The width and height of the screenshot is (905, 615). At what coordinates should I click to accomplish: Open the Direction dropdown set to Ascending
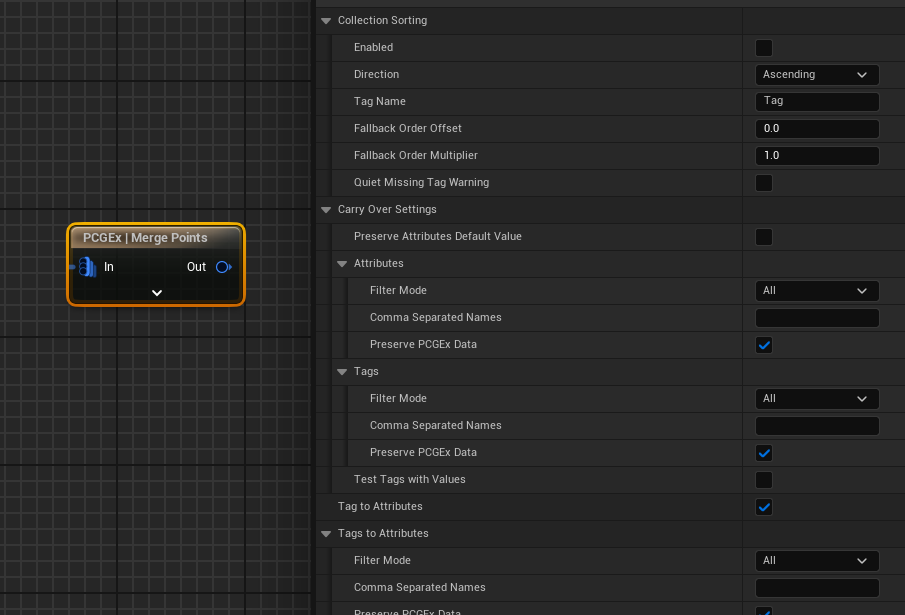816,75
